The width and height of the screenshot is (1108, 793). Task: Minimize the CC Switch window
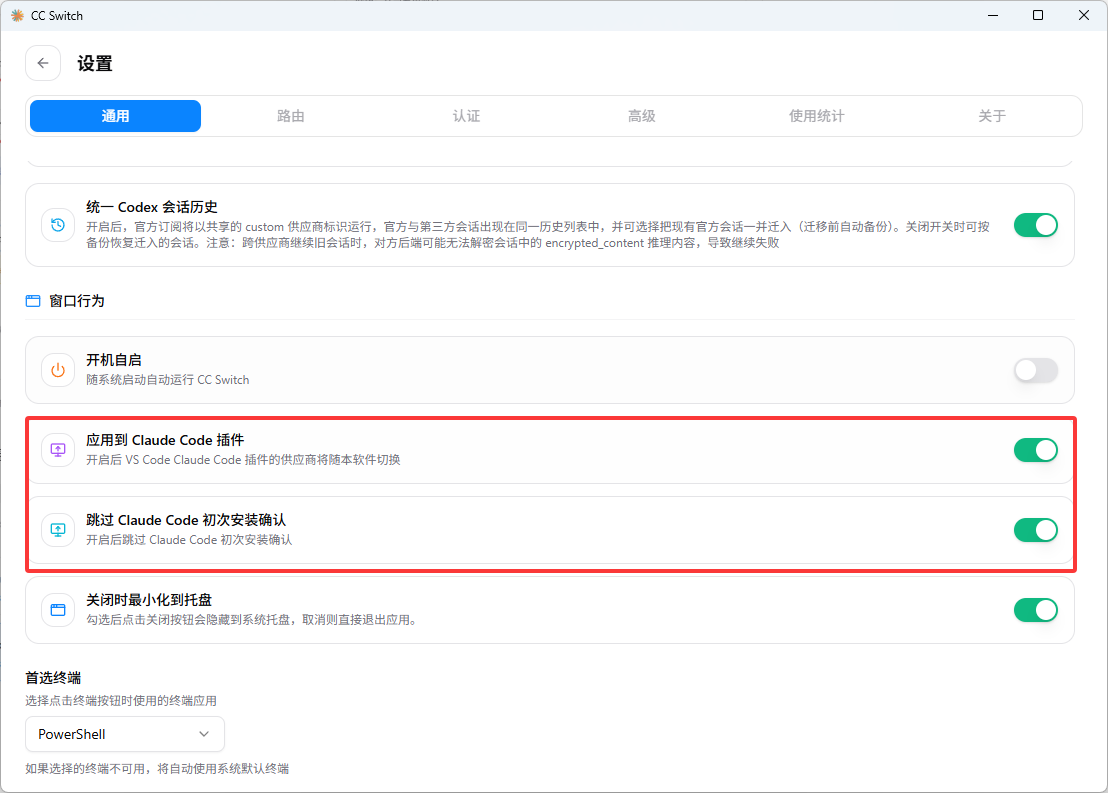pyautogui.click(x=993, y=16)
